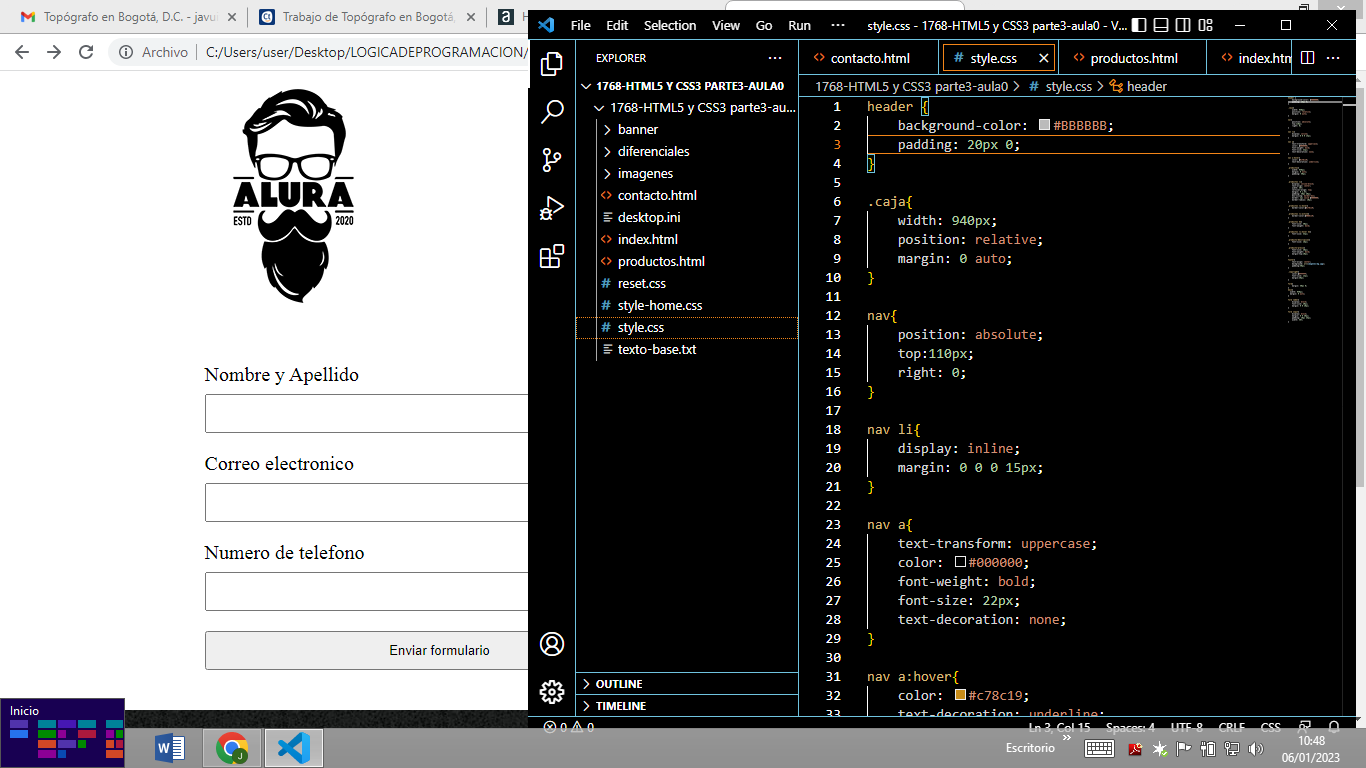Screen dimensions: 1366x768
Task: Change UTF-8 encoding in status bar
Action: 1186,727
